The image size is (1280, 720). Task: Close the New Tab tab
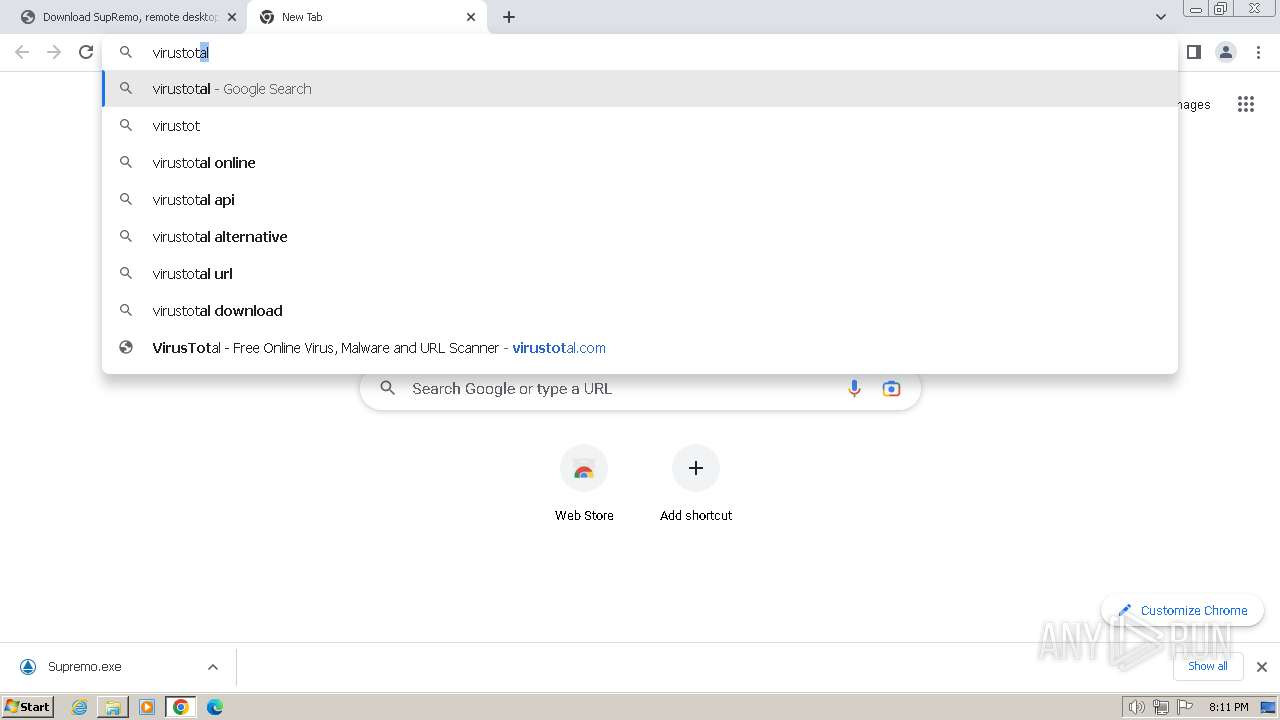pyautogui.click(x=471, y=17)
